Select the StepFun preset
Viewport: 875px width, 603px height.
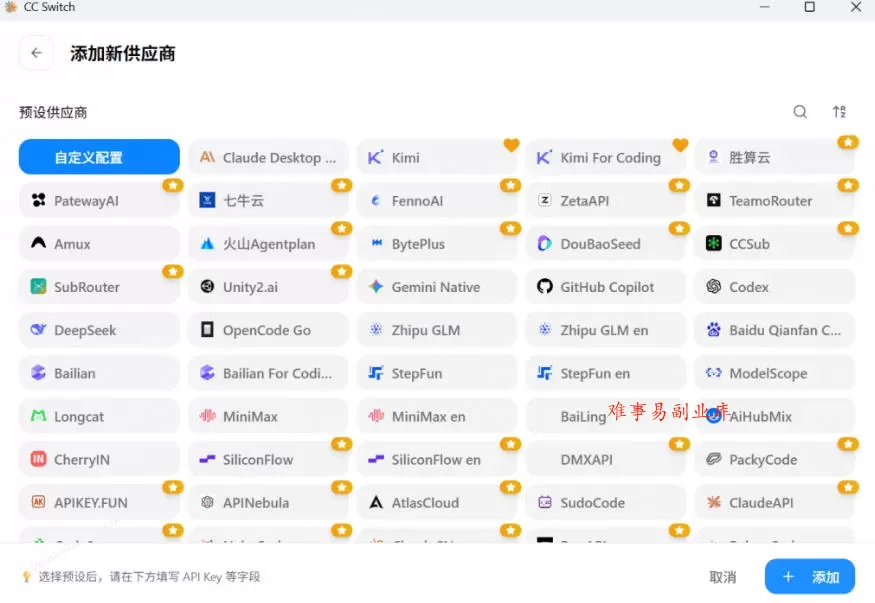(438, 373)
